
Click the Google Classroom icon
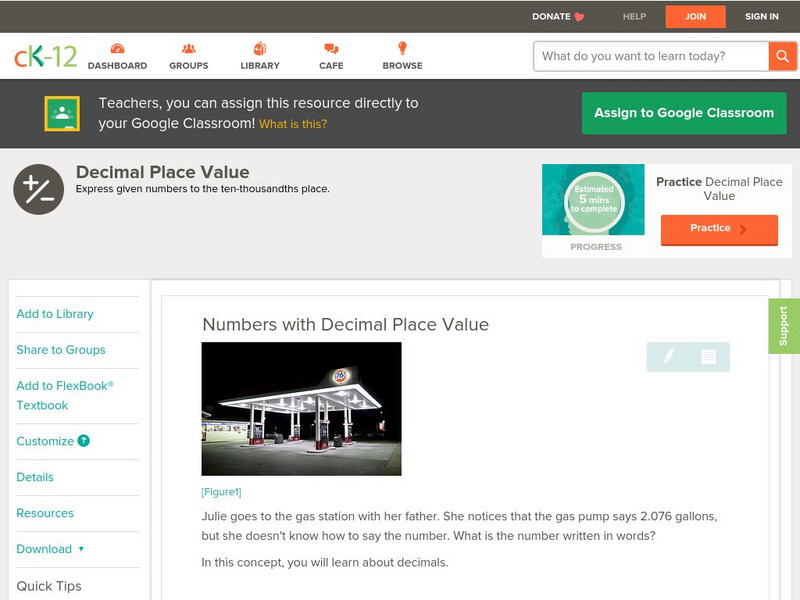(62, 113)
